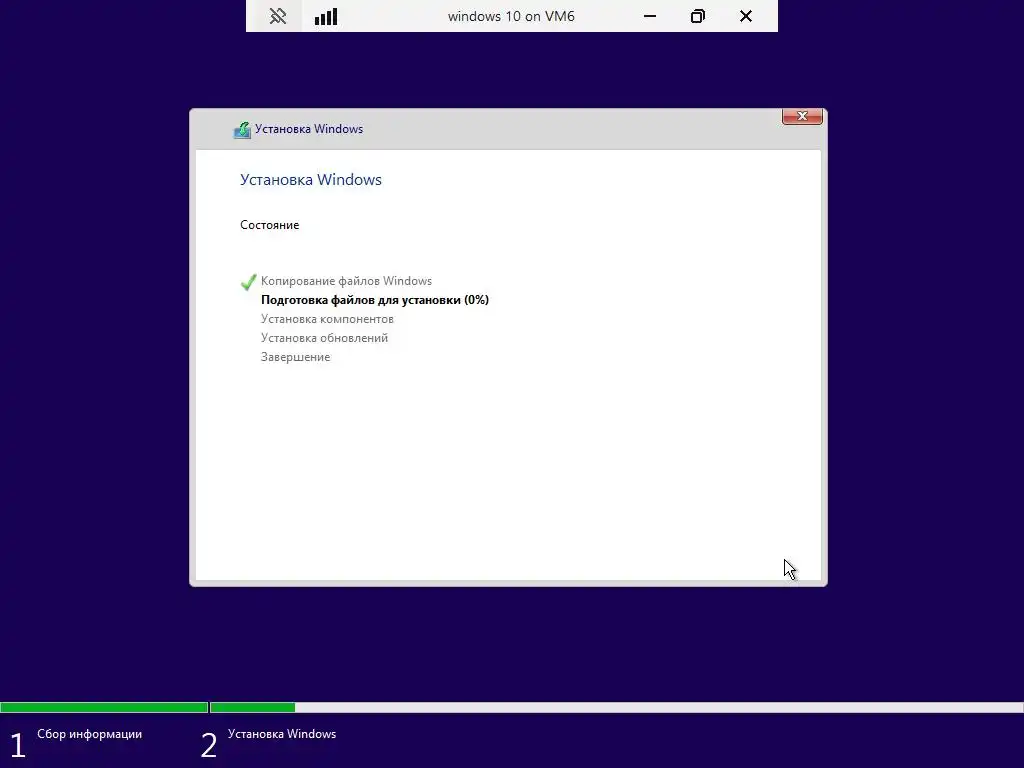Click the second stage installation progress bar

[x=616, y=707]
